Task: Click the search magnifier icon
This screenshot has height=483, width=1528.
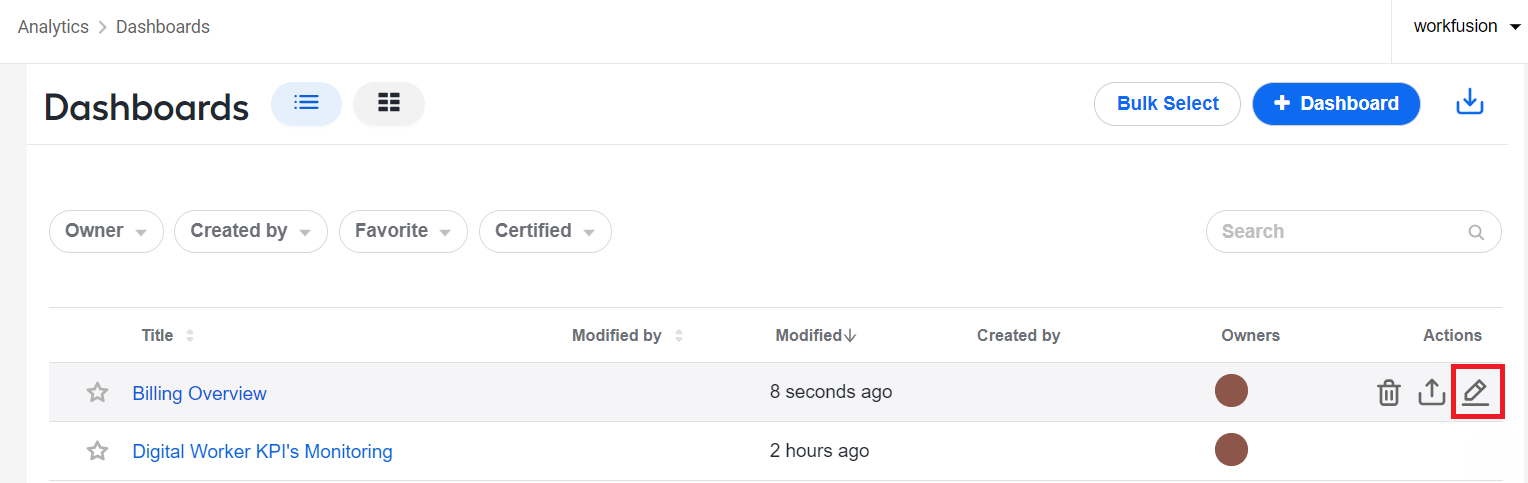Action: pyautogui.click(x=1475, y=232)
